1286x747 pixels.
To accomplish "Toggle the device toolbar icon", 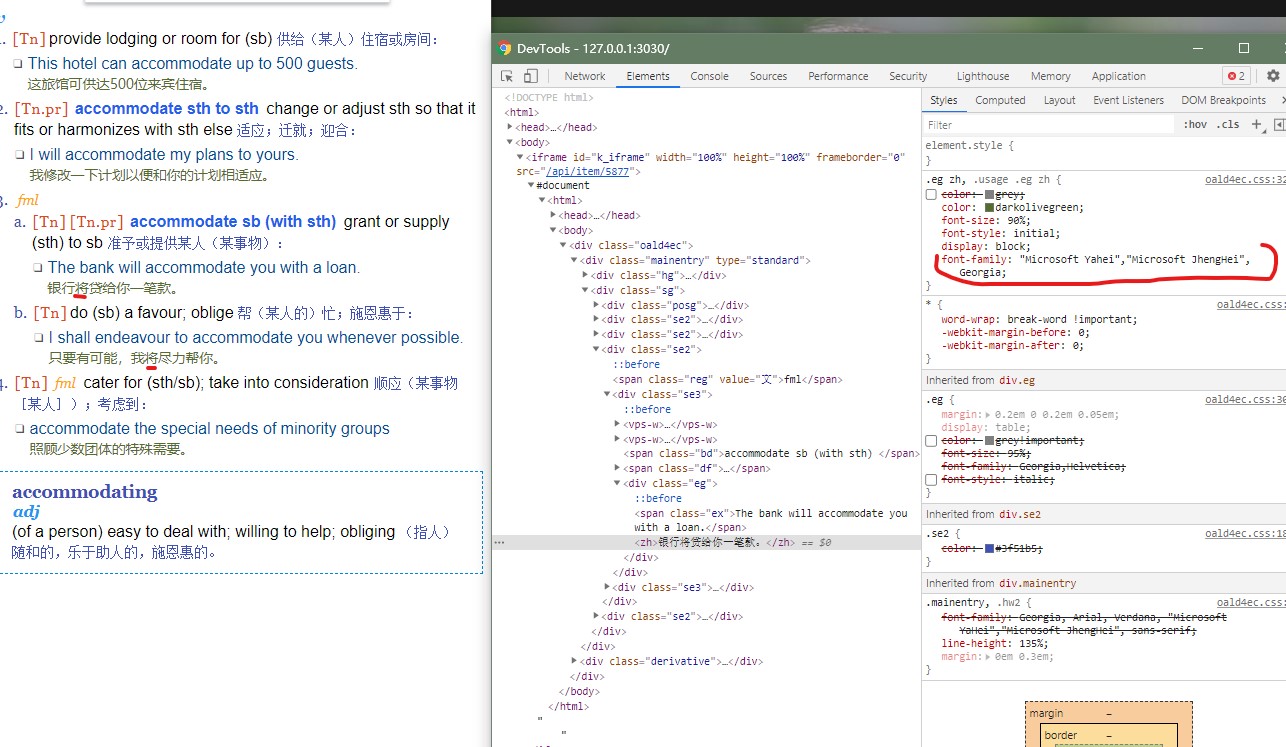I will click(x=530, y=76).
